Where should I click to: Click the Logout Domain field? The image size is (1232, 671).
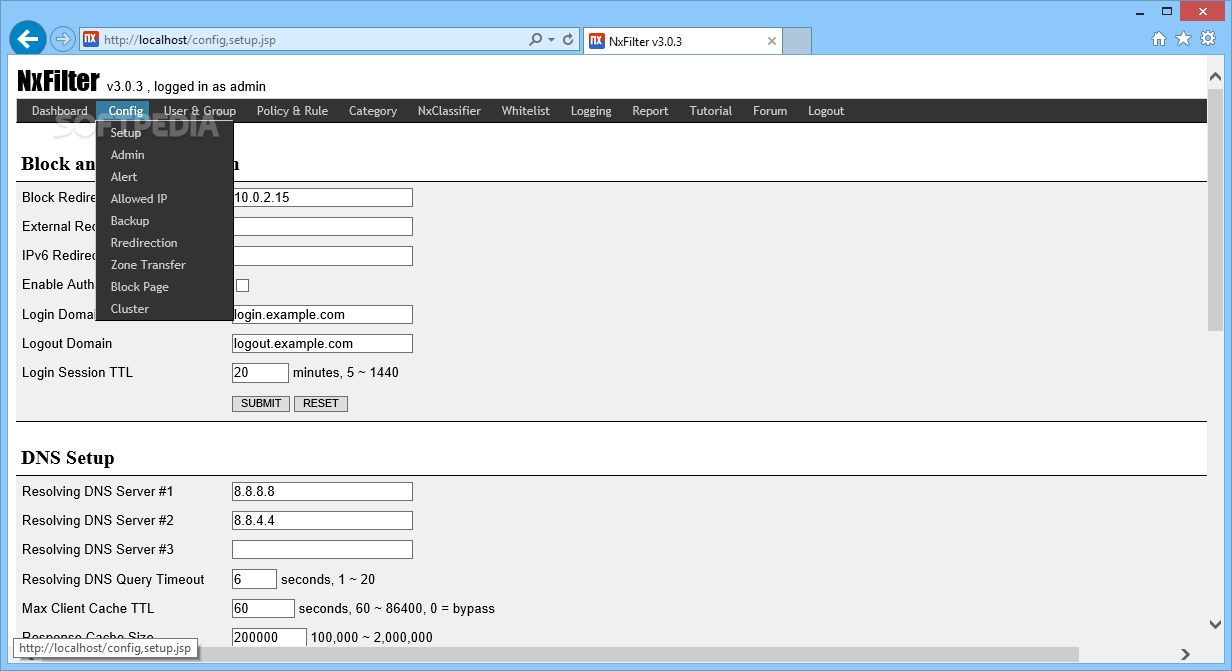tap(322, 344)
